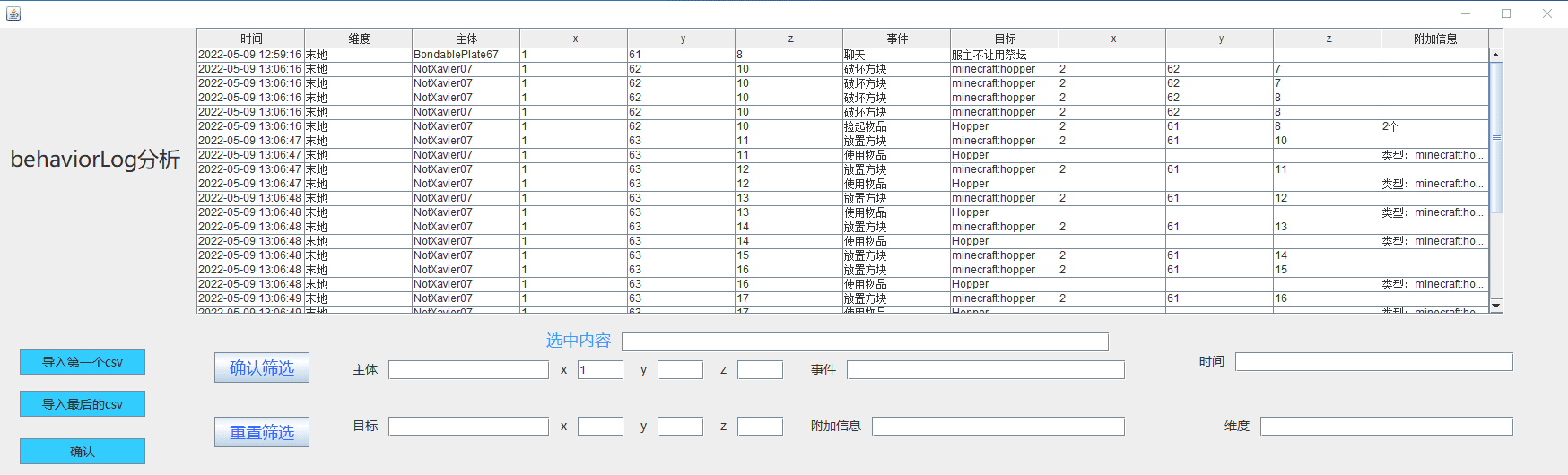Click the behaviorLog分析 title label
Viewport: 1568px width, 475px height.
point(95,160)
